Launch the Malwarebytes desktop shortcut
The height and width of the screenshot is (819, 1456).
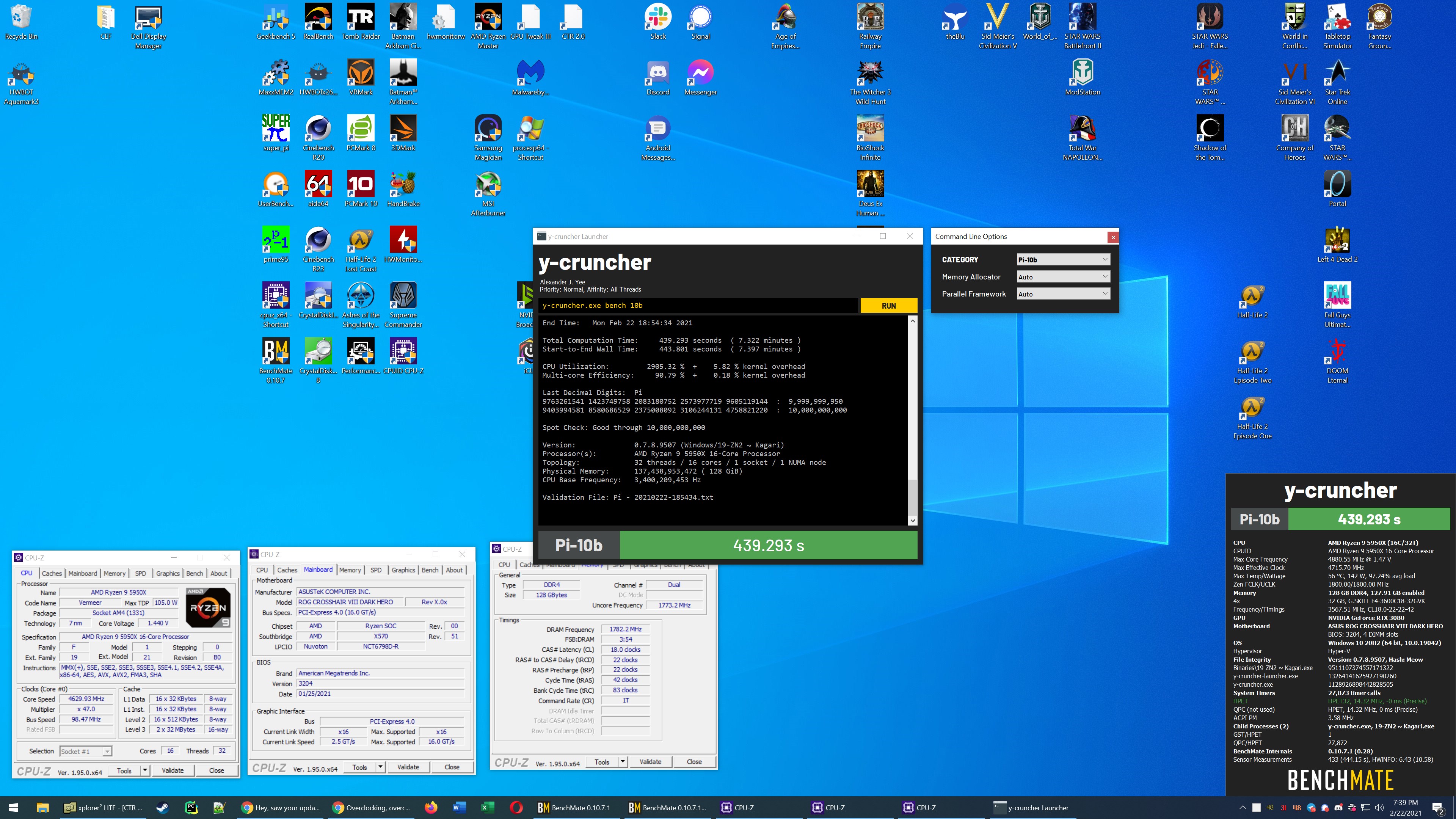530,78
